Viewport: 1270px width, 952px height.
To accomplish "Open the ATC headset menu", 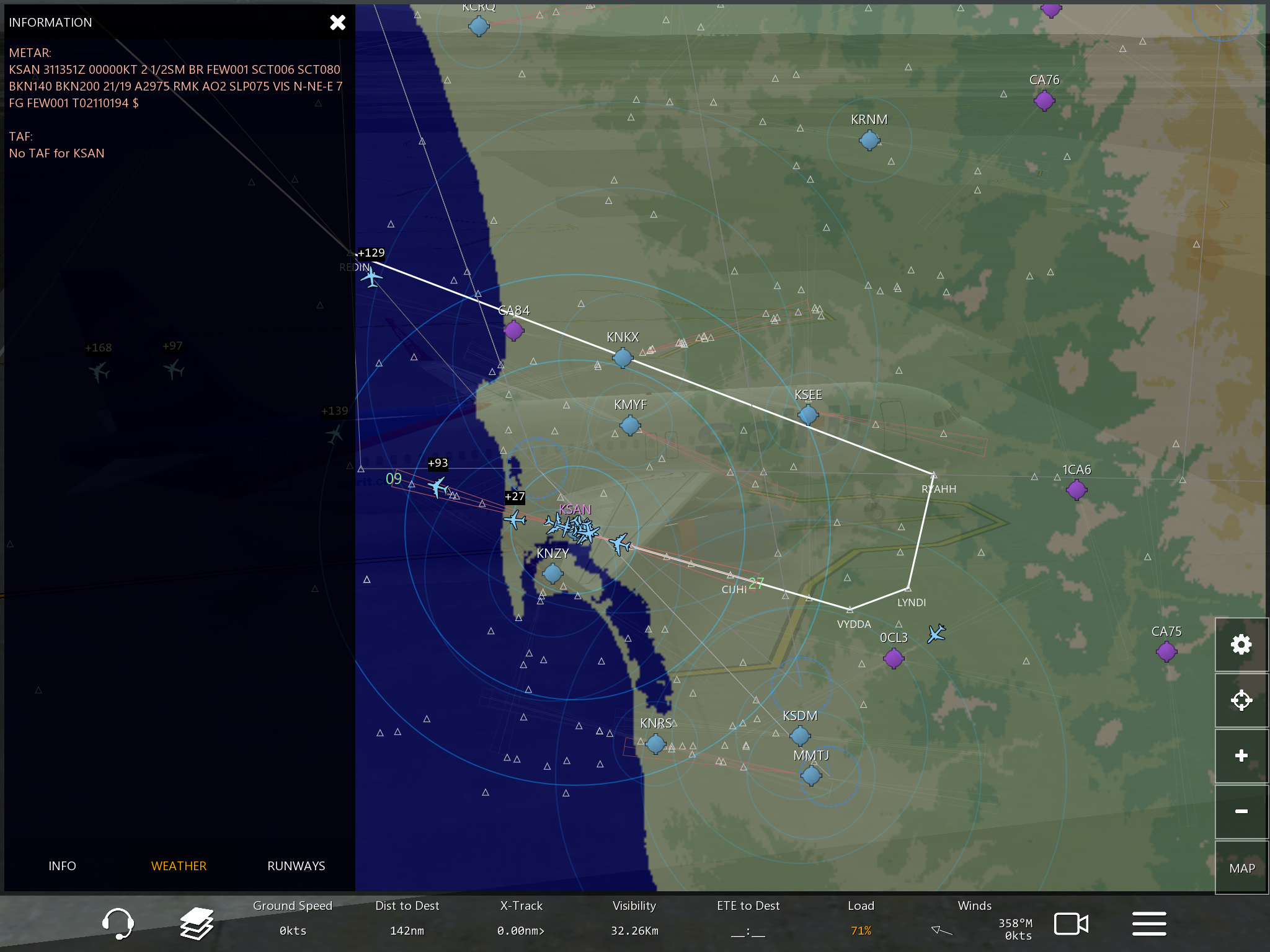I will pyautogui.click(x=117, y=923).
